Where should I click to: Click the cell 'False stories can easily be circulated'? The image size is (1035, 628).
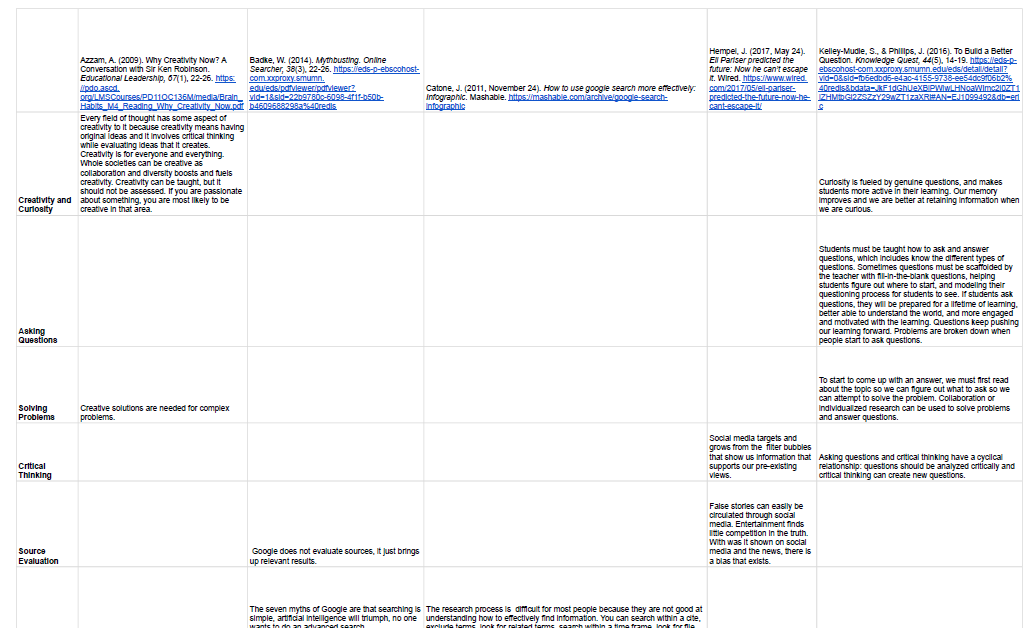coord(761,524)
